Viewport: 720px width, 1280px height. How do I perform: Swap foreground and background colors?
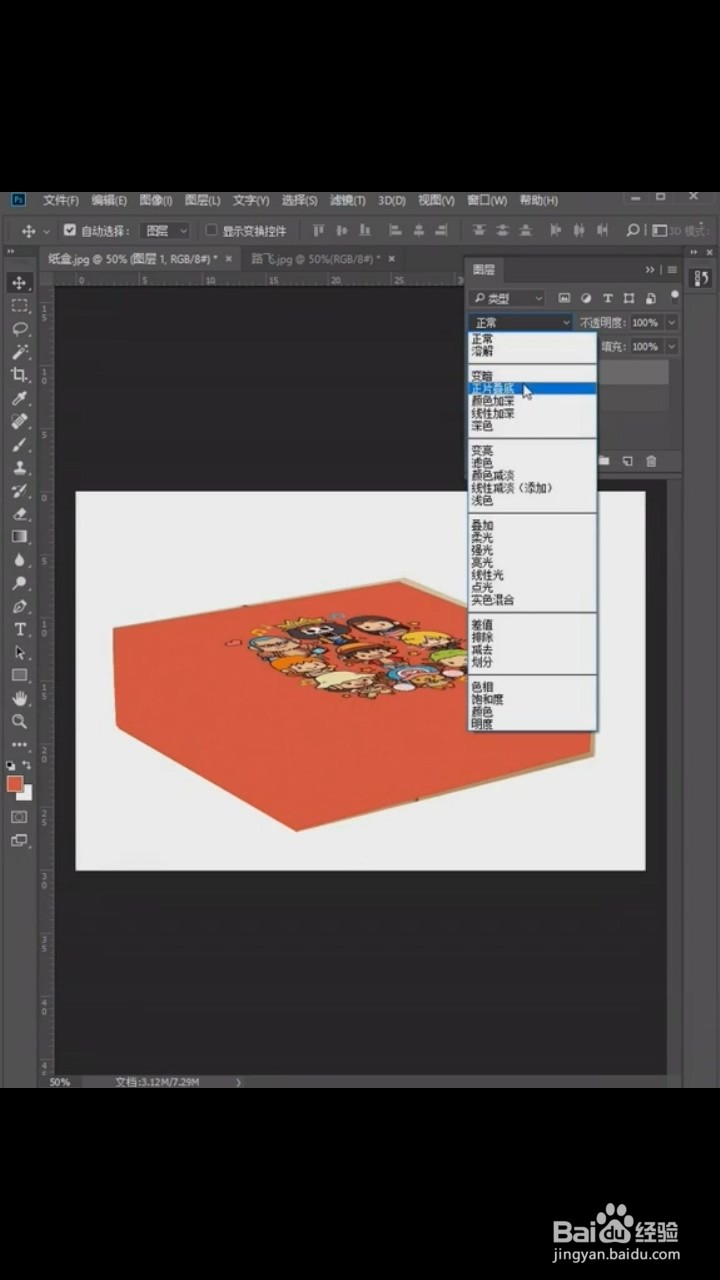click(x=27, y=765)
